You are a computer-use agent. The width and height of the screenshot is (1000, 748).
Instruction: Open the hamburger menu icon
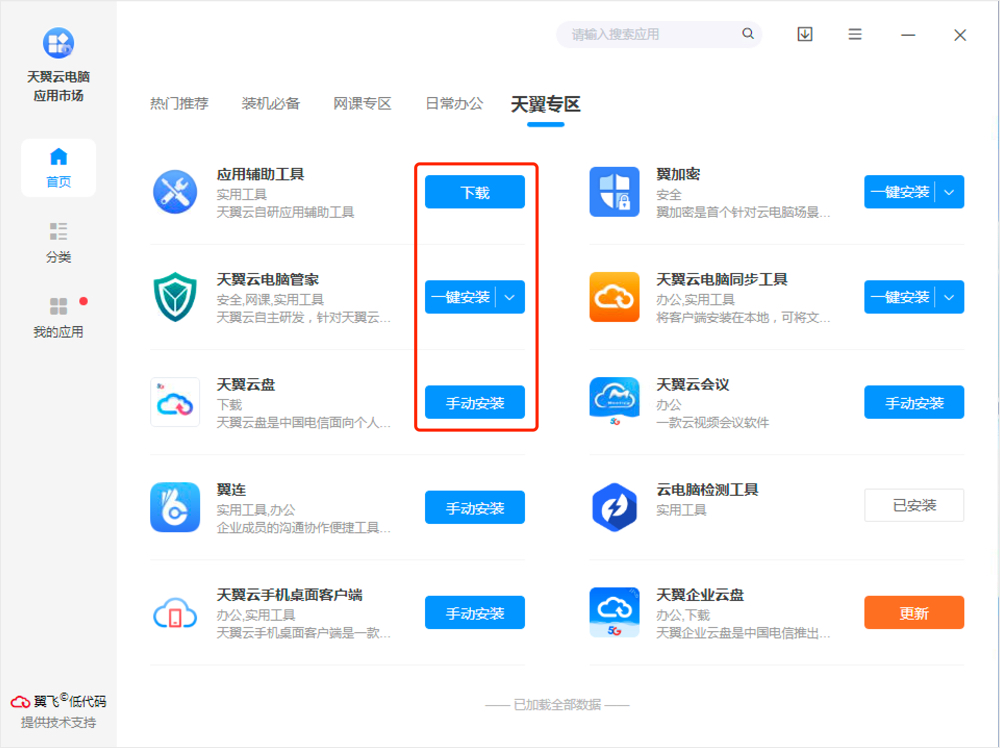[x=855, y=34]
